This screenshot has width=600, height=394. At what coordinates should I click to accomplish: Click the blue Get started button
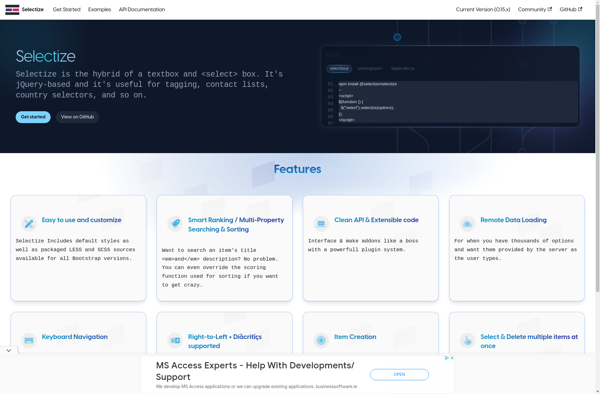coord(33,117)
